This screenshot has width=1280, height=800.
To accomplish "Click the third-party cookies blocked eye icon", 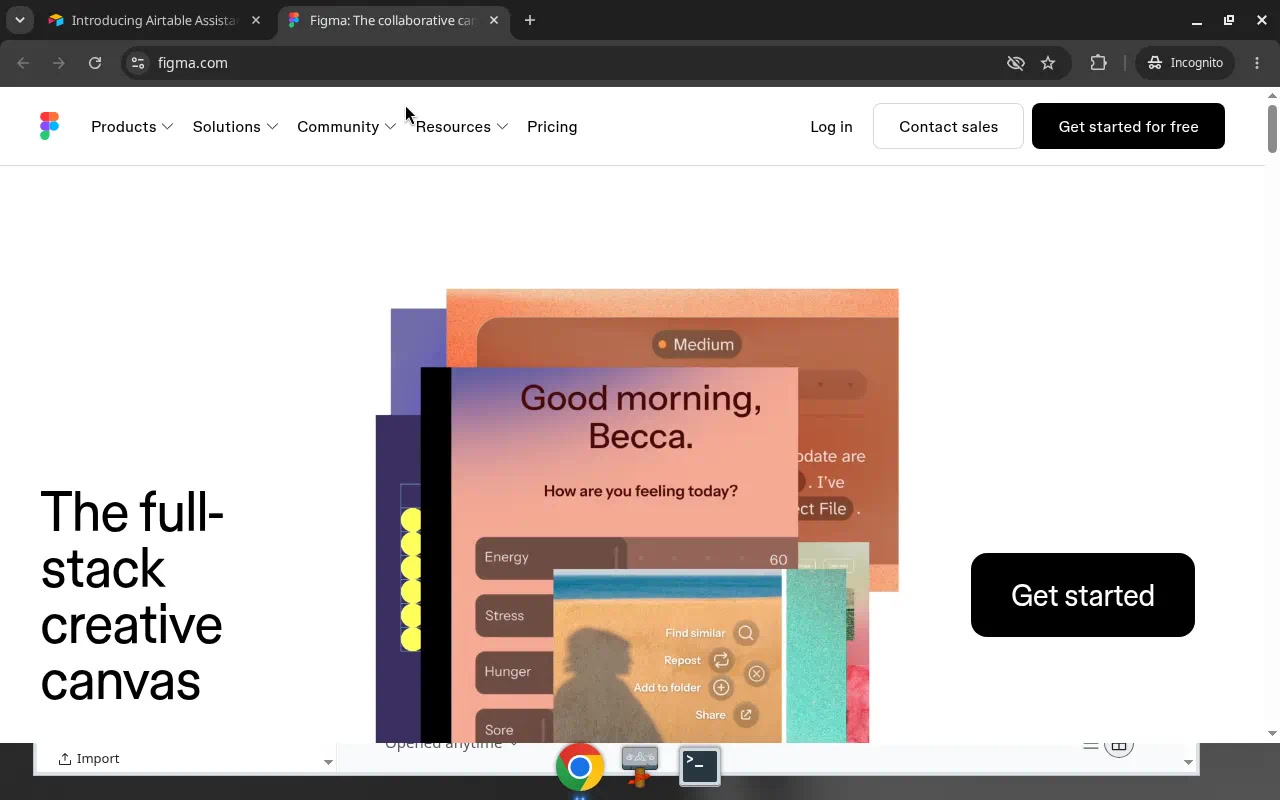I will point(1016,63).
